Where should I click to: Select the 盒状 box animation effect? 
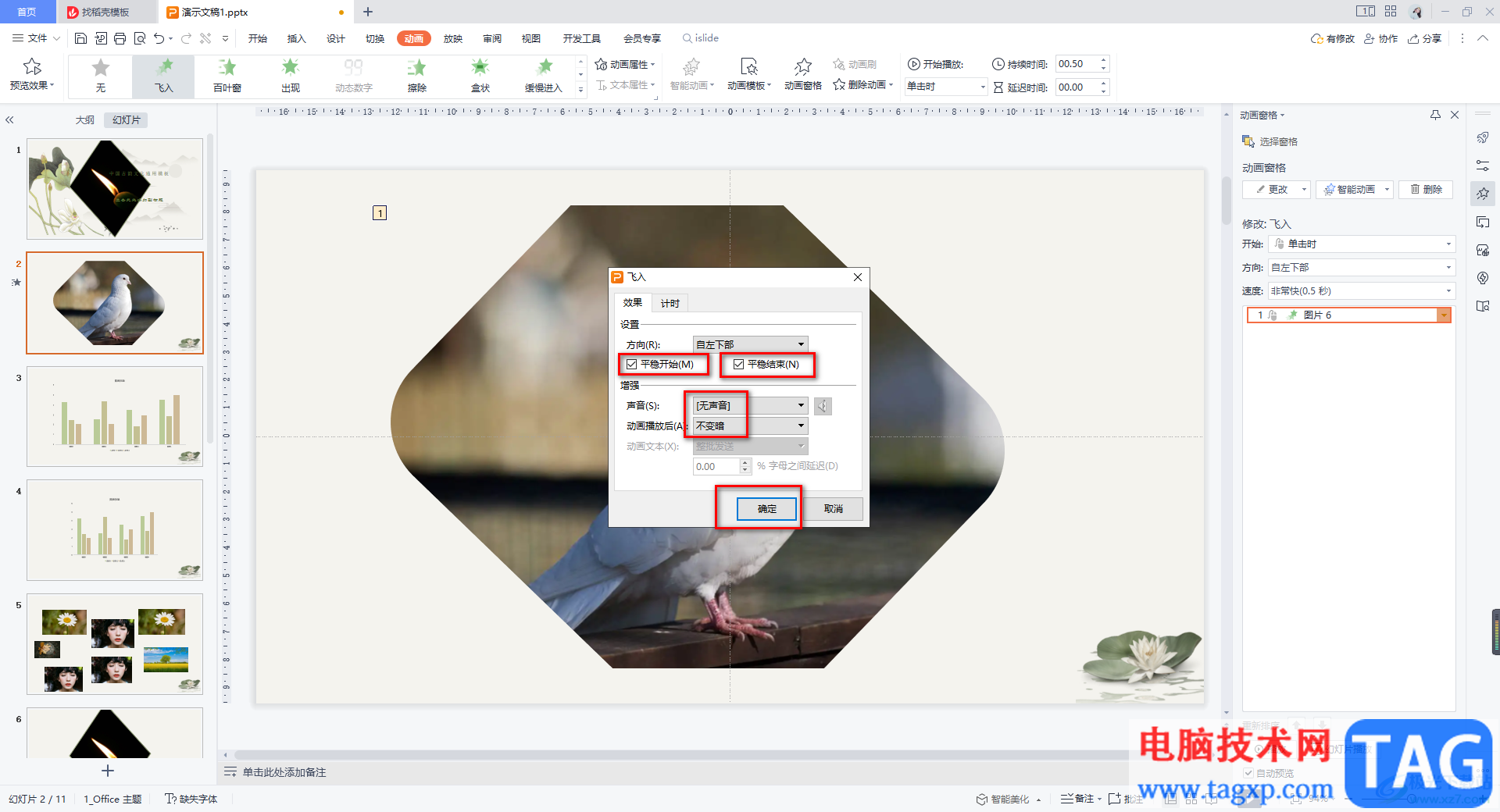[x=480, y=76]
